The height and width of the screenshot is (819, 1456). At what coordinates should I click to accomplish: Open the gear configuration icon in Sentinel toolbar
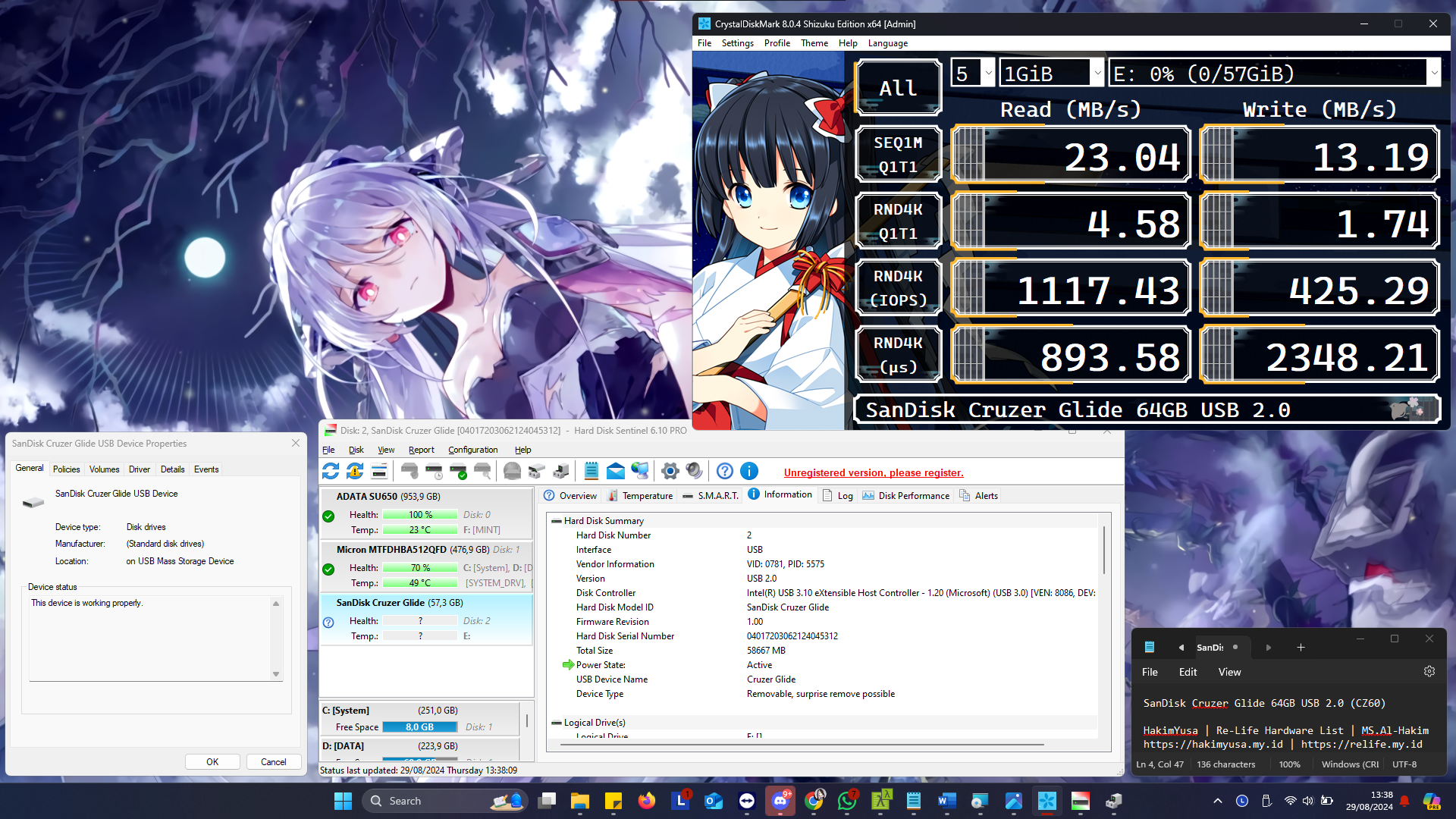point(670,471)
